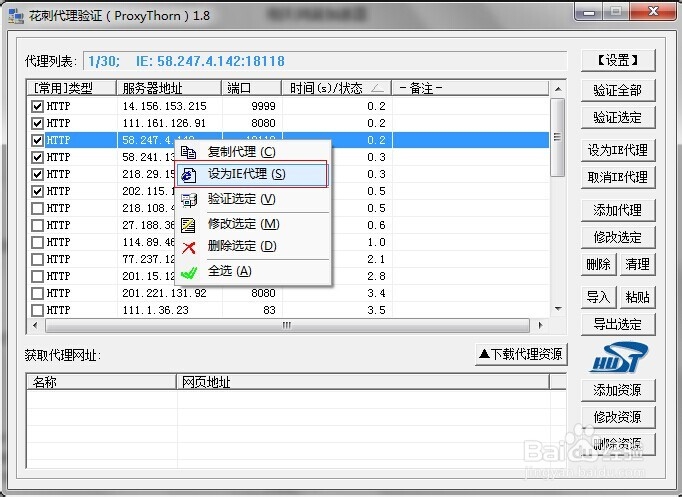
Task: Sort by the 服务器地址 column header
Action: pyautogui.click(x=169, y=88)
